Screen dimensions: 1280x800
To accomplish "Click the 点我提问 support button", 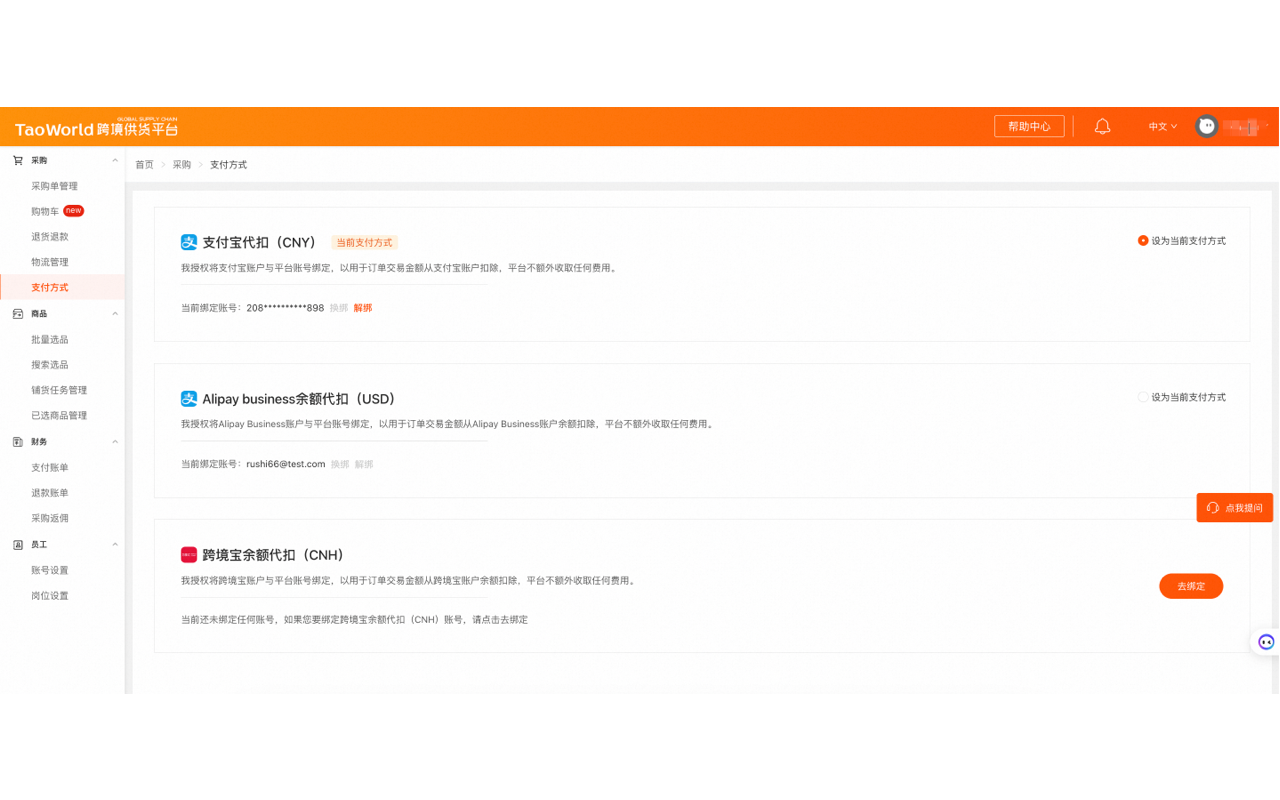I will tap(1235, 508).
